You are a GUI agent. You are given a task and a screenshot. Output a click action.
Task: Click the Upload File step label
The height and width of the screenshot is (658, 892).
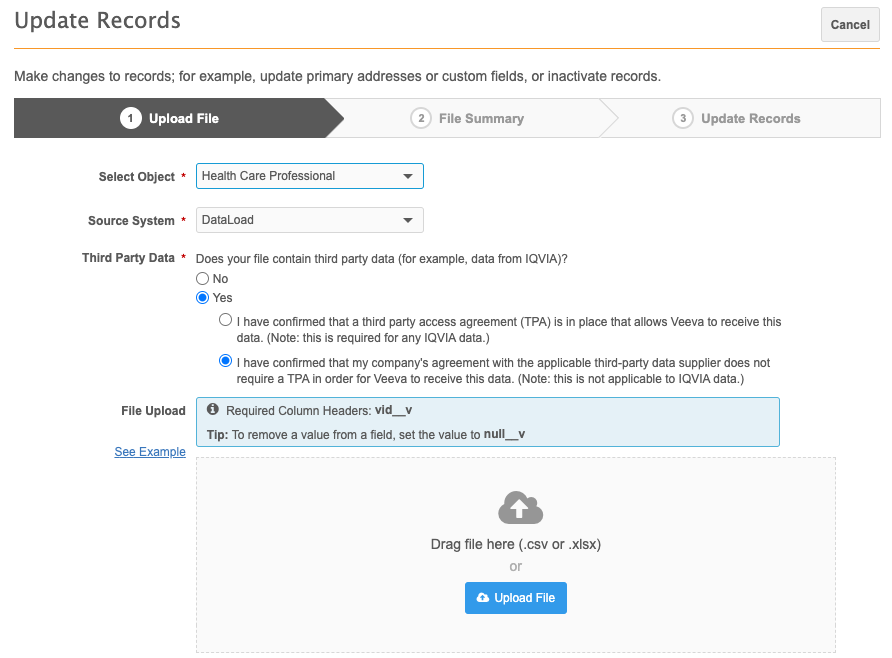[x=184, y=118]
